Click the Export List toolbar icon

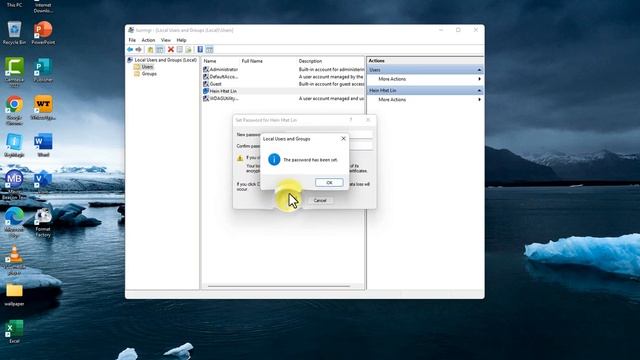(x=189, y=49)
